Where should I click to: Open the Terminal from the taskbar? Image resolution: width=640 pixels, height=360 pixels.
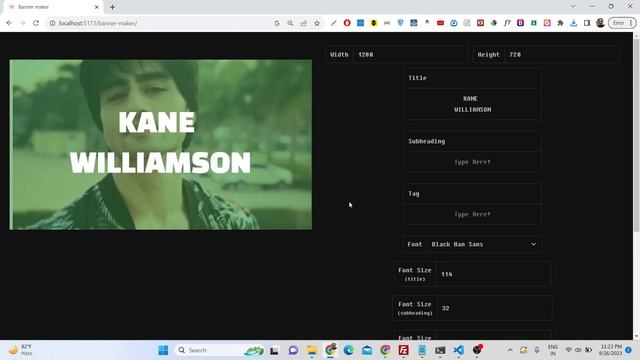click(440, 350)
